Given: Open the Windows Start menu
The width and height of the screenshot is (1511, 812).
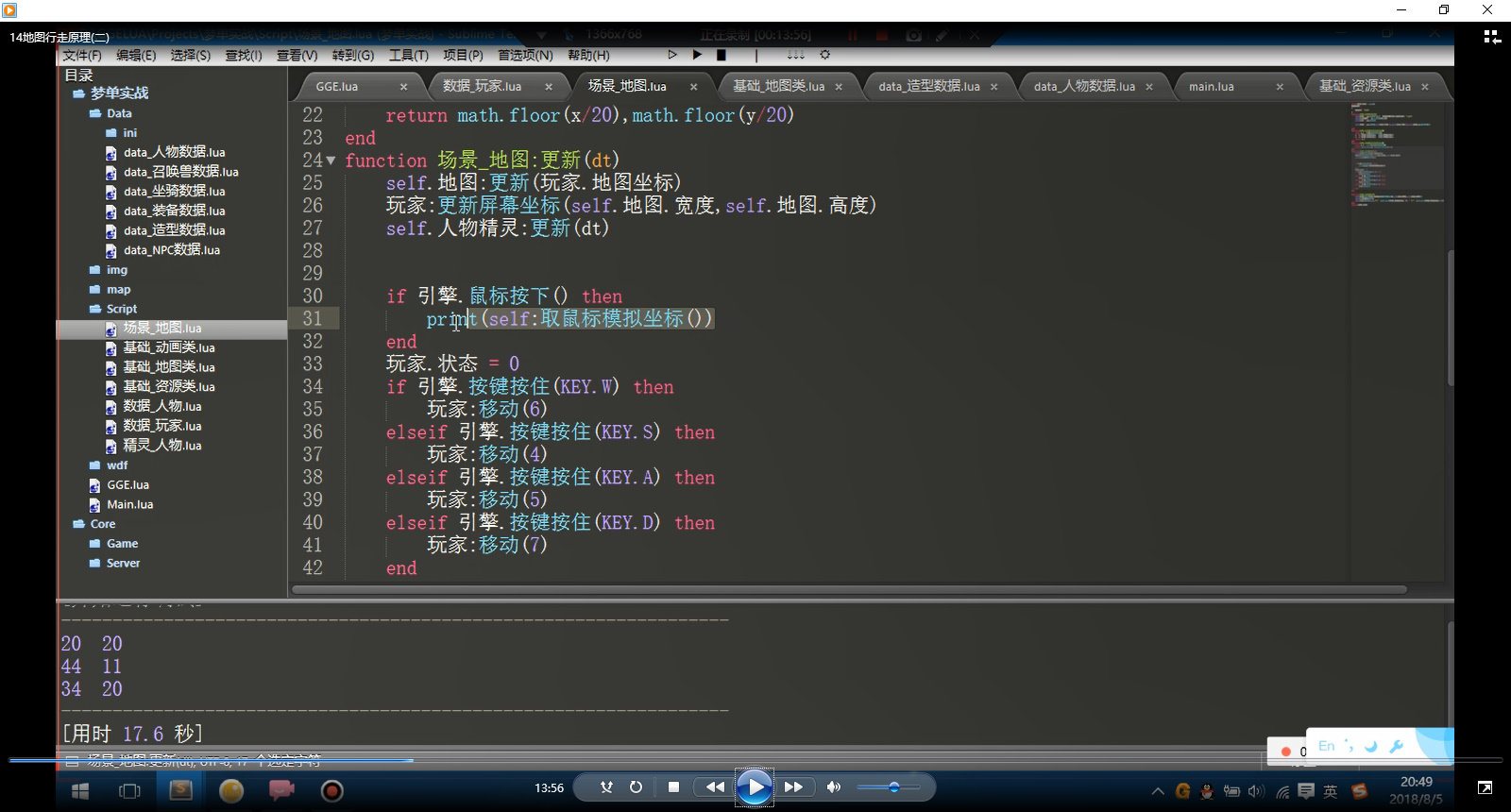Looking at the screenshot, I should (80, 790).
